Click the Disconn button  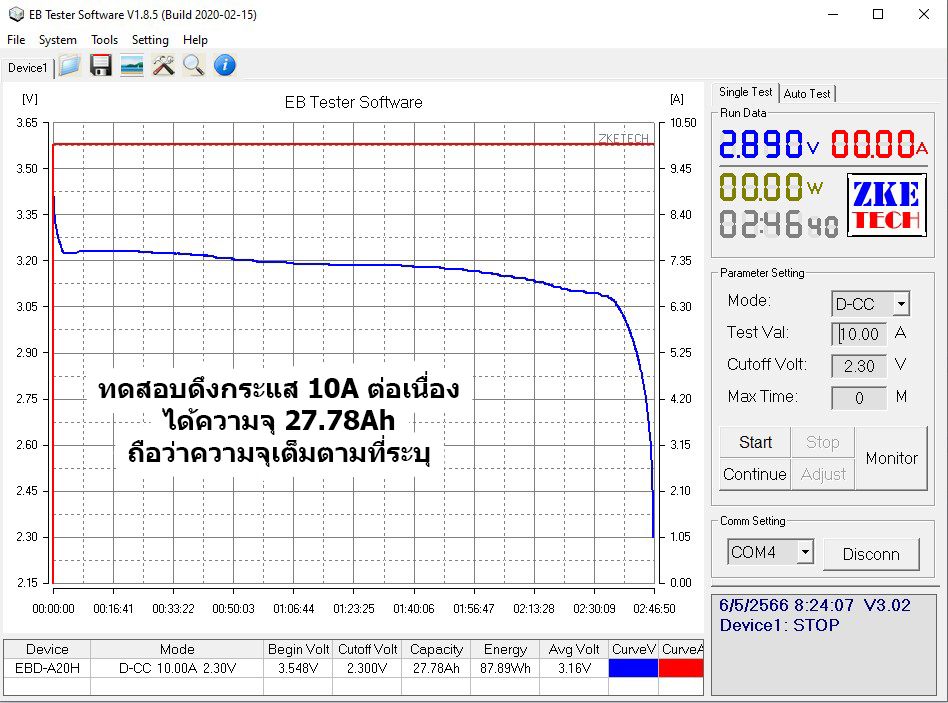(x=871, y=551)
